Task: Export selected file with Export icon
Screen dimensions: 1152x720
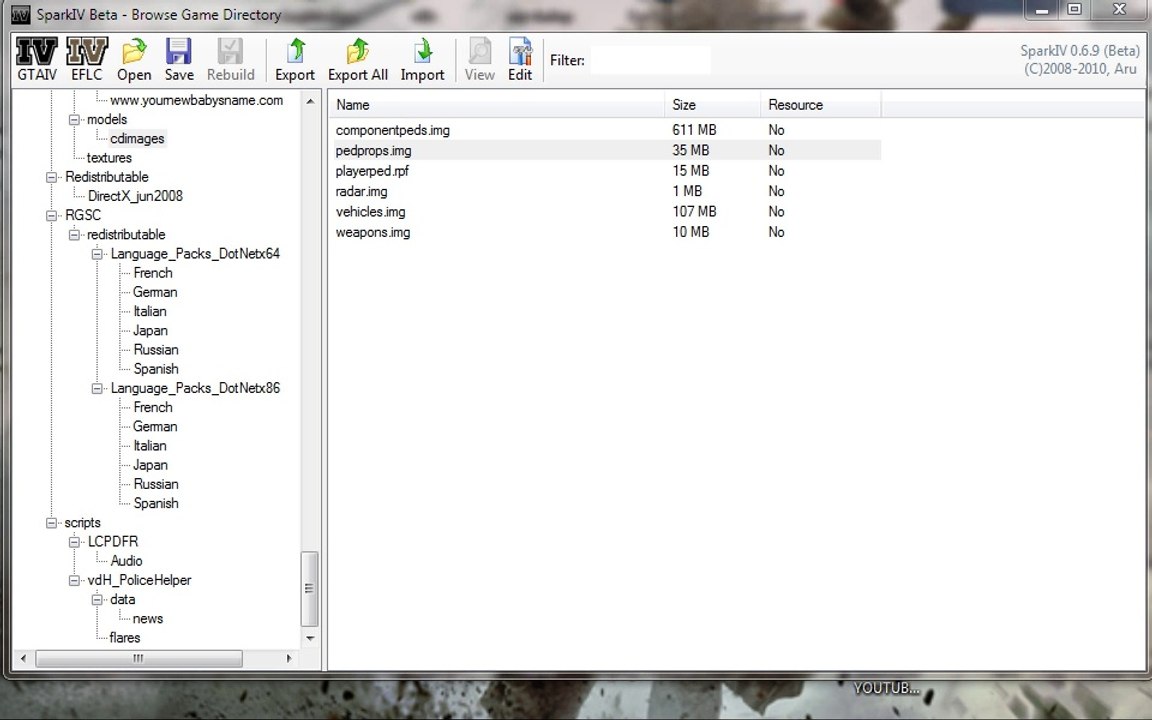Action: (295, 59)
